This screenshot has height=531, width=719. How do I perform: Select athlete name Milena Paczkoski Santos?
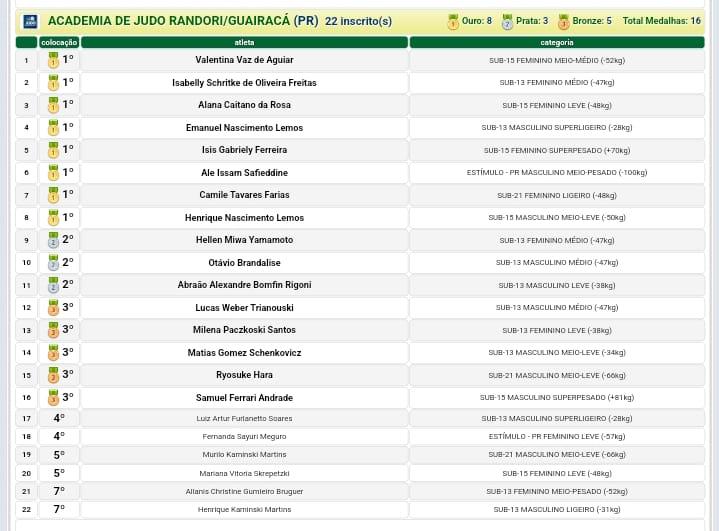(244, 330)
